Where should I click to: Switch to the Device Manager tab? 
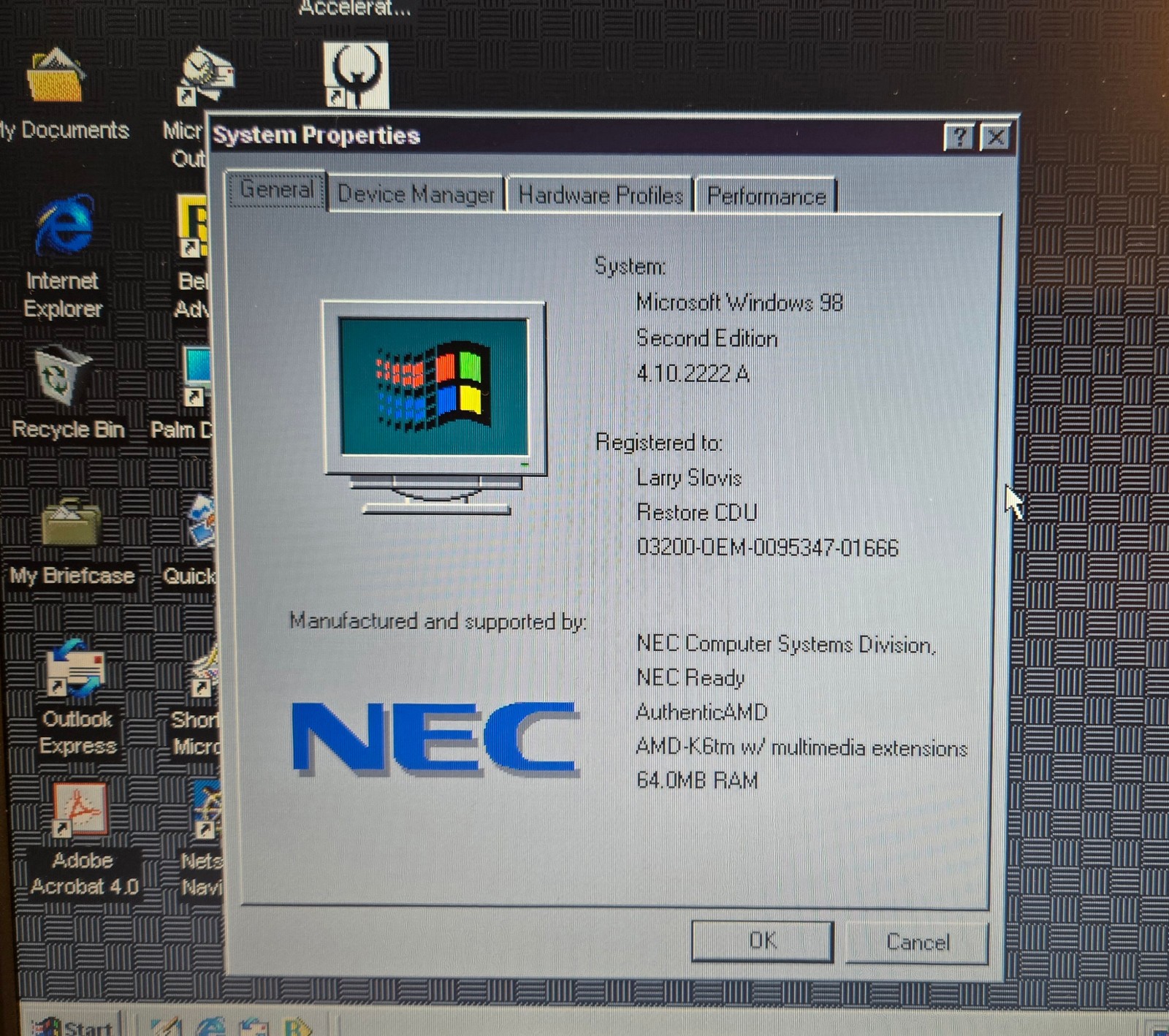point(416,194)
